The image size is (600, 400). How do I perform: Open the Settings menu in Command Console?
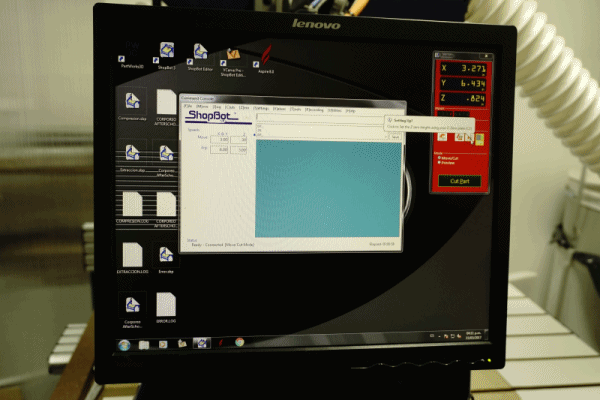[x=261, y=108]
